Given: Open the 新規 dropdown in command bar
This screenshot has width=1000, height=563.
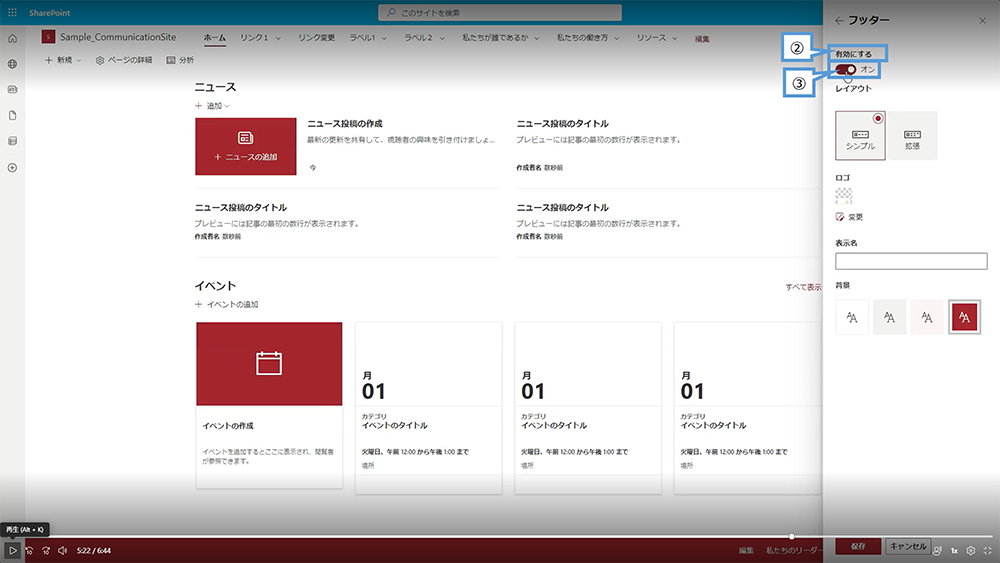Looking at the screenshot, I should [x=63, y=60].
